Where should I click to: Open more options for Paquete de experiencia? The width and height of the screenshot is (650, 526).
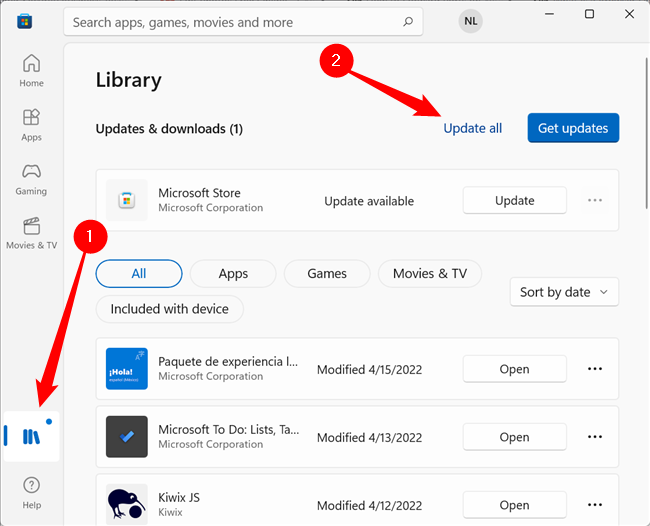click(595, 368)
